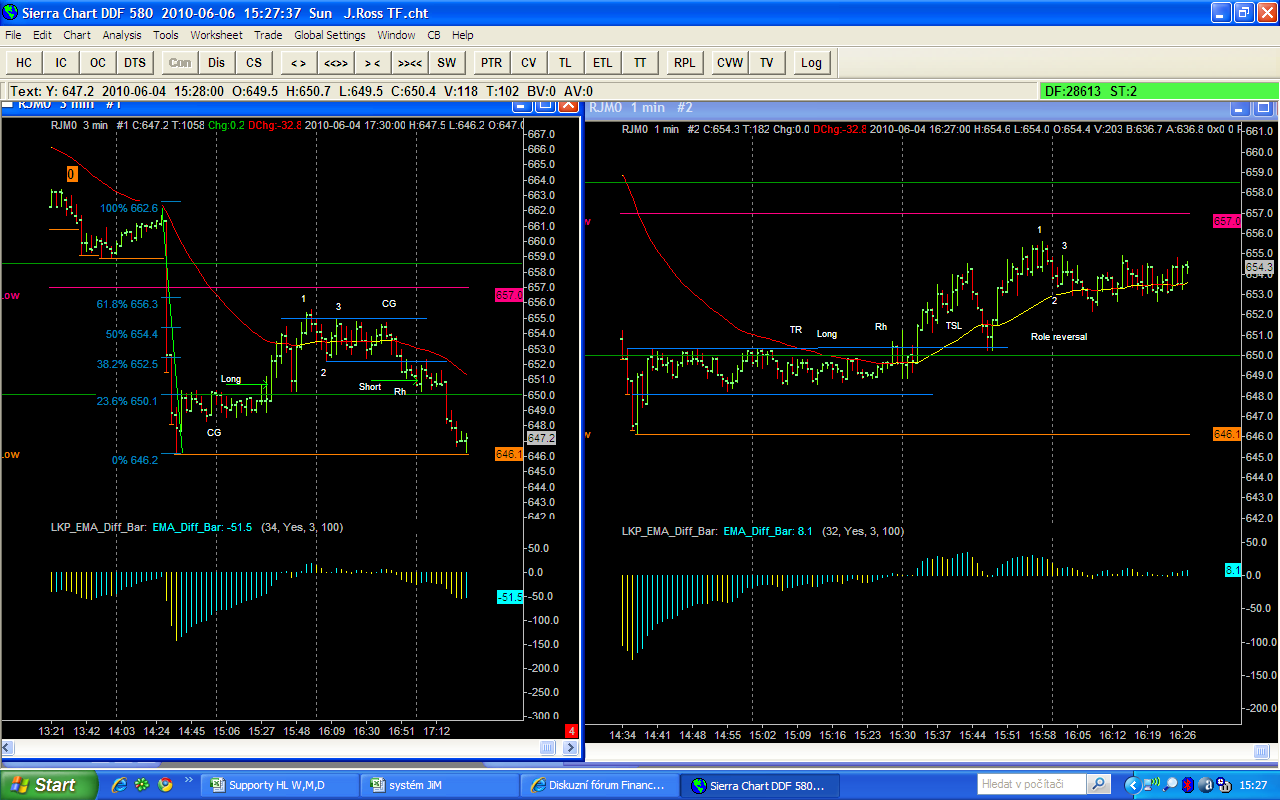The image size is (1280, 800).
Task: Click the RPL toolbar button
Action: (684, 62)
